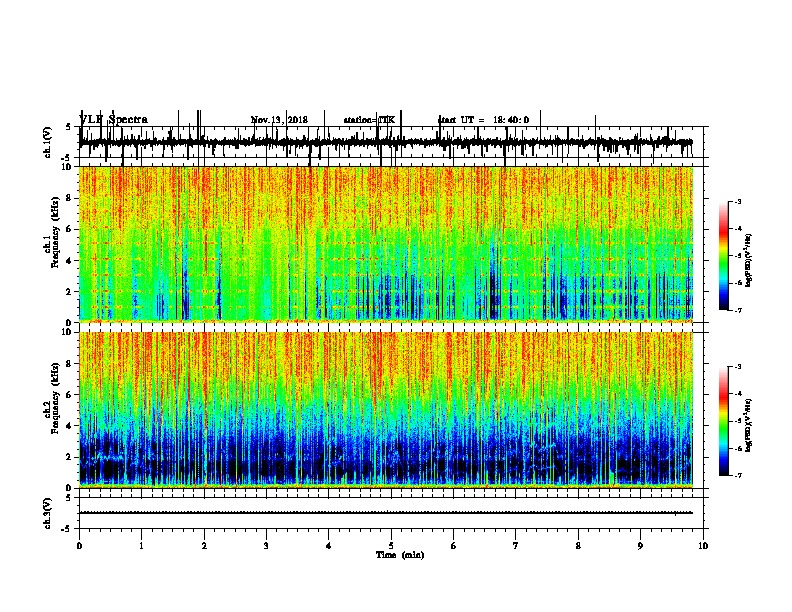Viewport: 792px width, 612px height.
Task: Click the "-7" label on ch.2 colorbar
Action: (x=737, y=475)
